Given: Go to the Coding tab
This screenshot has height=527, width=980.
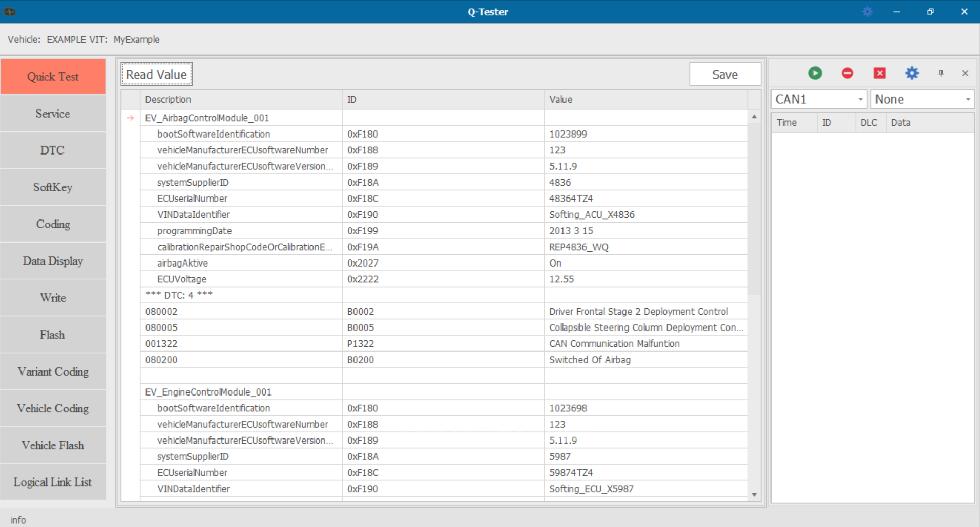Looking at the screenshot, I should (x=53, y=224).
